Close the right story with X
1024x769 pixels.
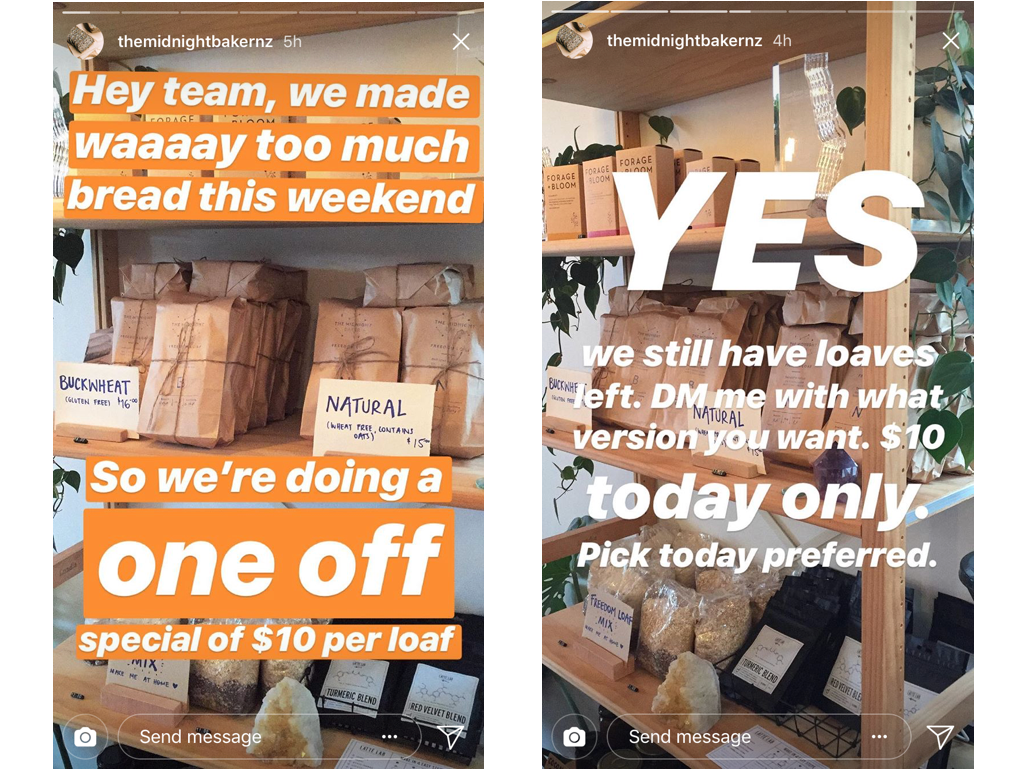950,42
